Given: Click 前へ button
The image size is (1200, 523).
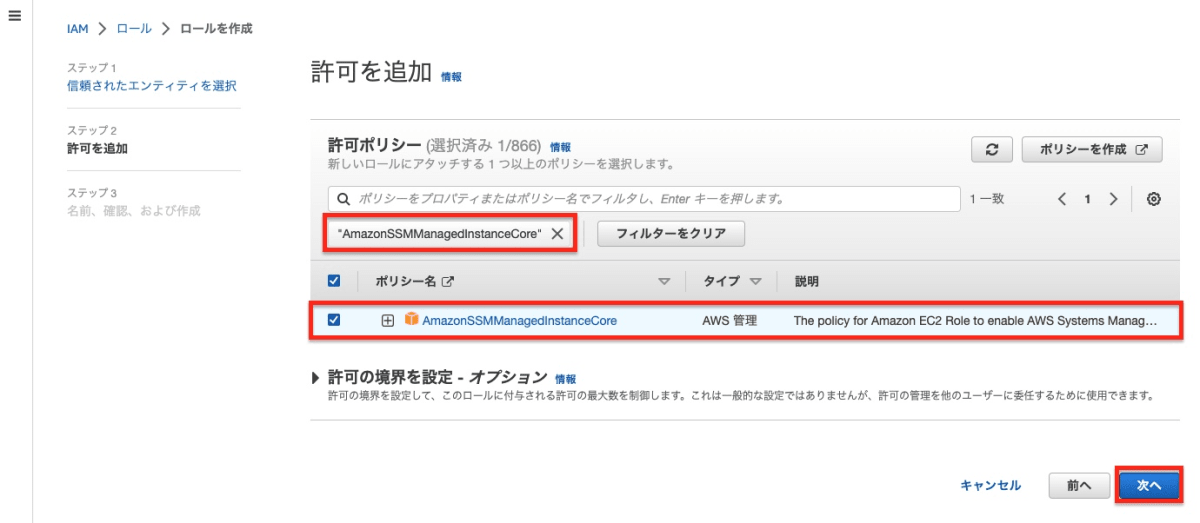Looking at the screenshot, I should pos(1078,485).
